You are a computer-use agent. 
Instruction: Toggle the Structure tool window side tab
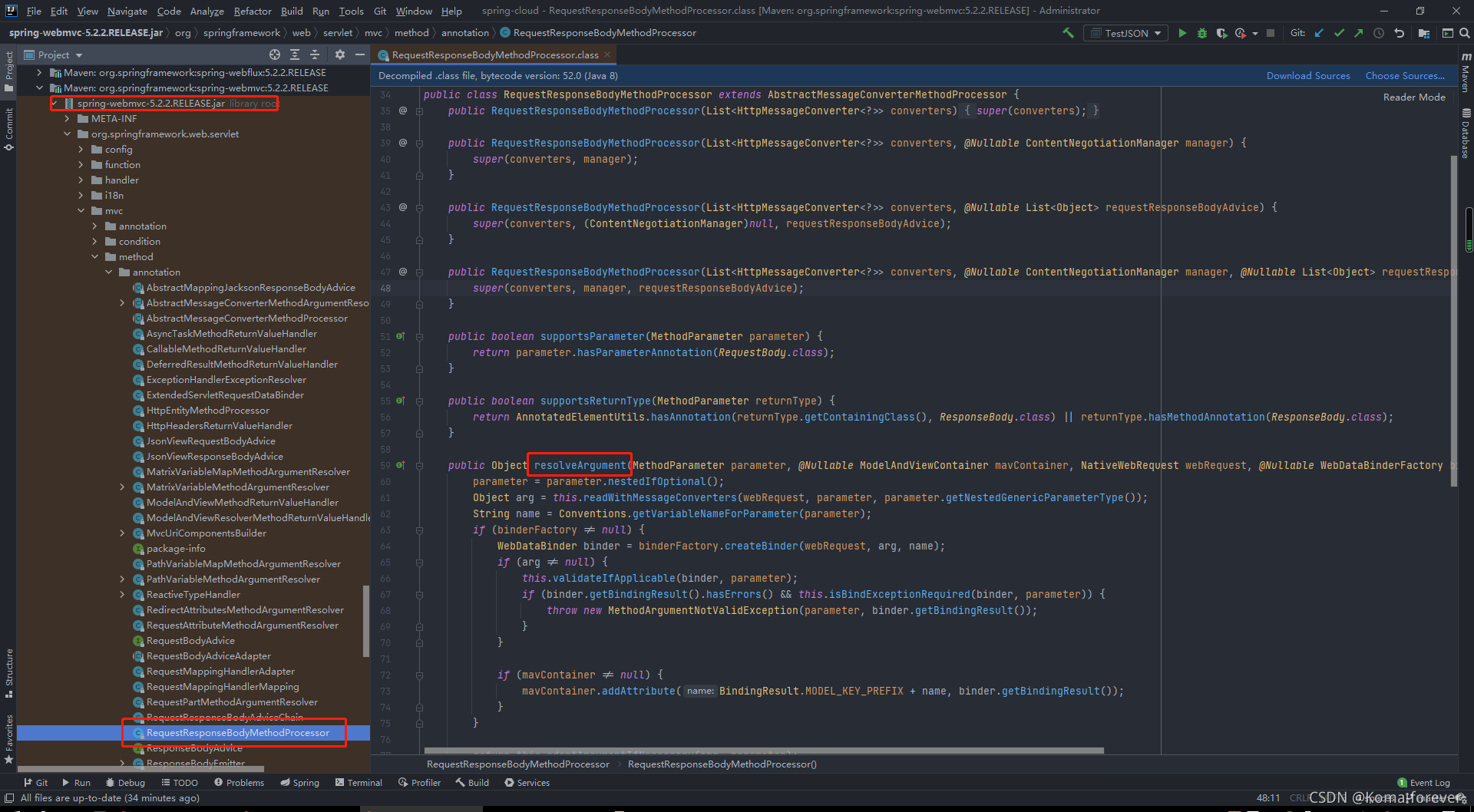click(x=8, y=673)
